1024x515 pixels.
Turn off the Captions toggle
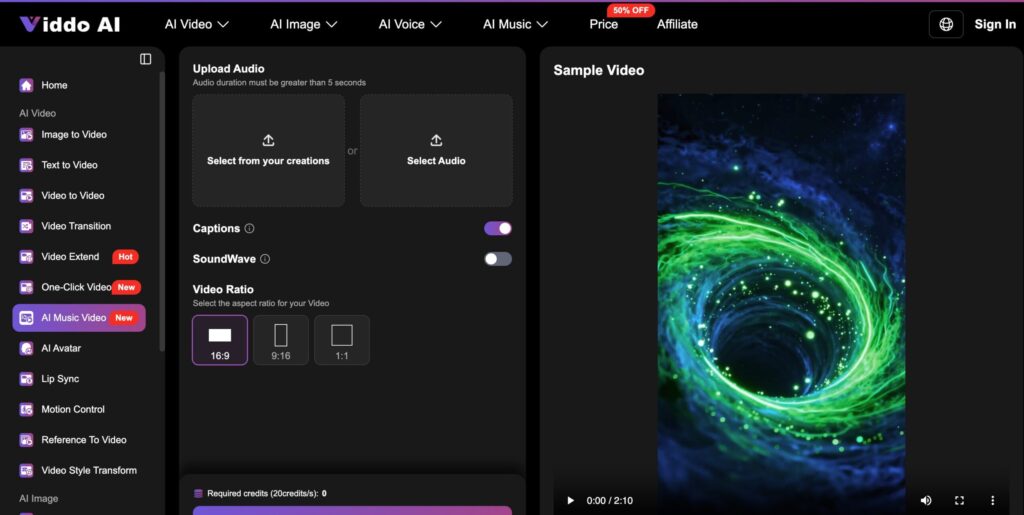tap(498, 228)
